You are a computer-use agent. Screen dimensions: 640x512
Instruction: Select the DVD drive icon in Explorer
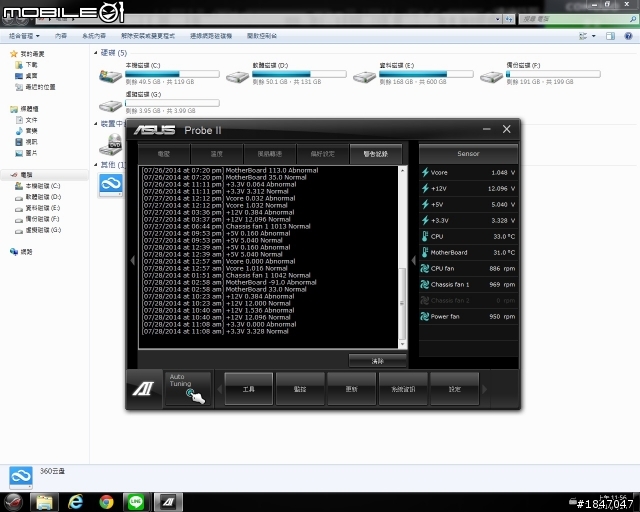111,145
